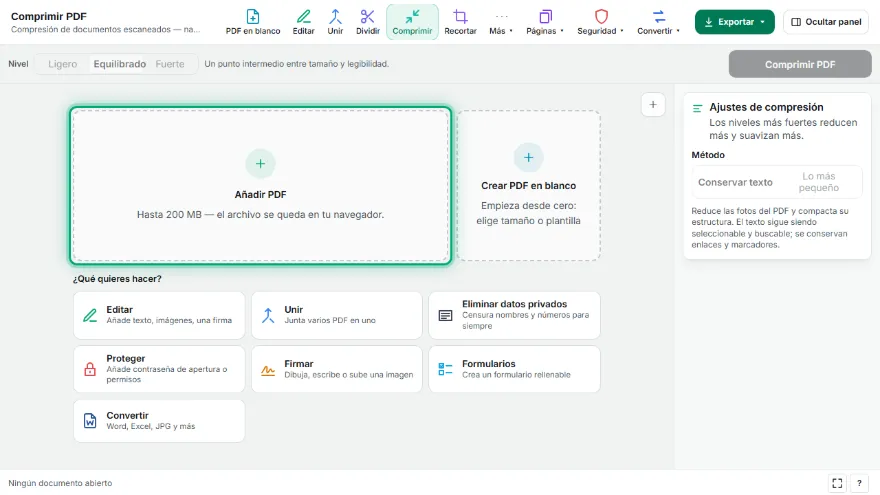Viewport: 880px width, 495px height.
Task: Click the Crear PDF en blanco plus icon
Action: pos(528,158)
